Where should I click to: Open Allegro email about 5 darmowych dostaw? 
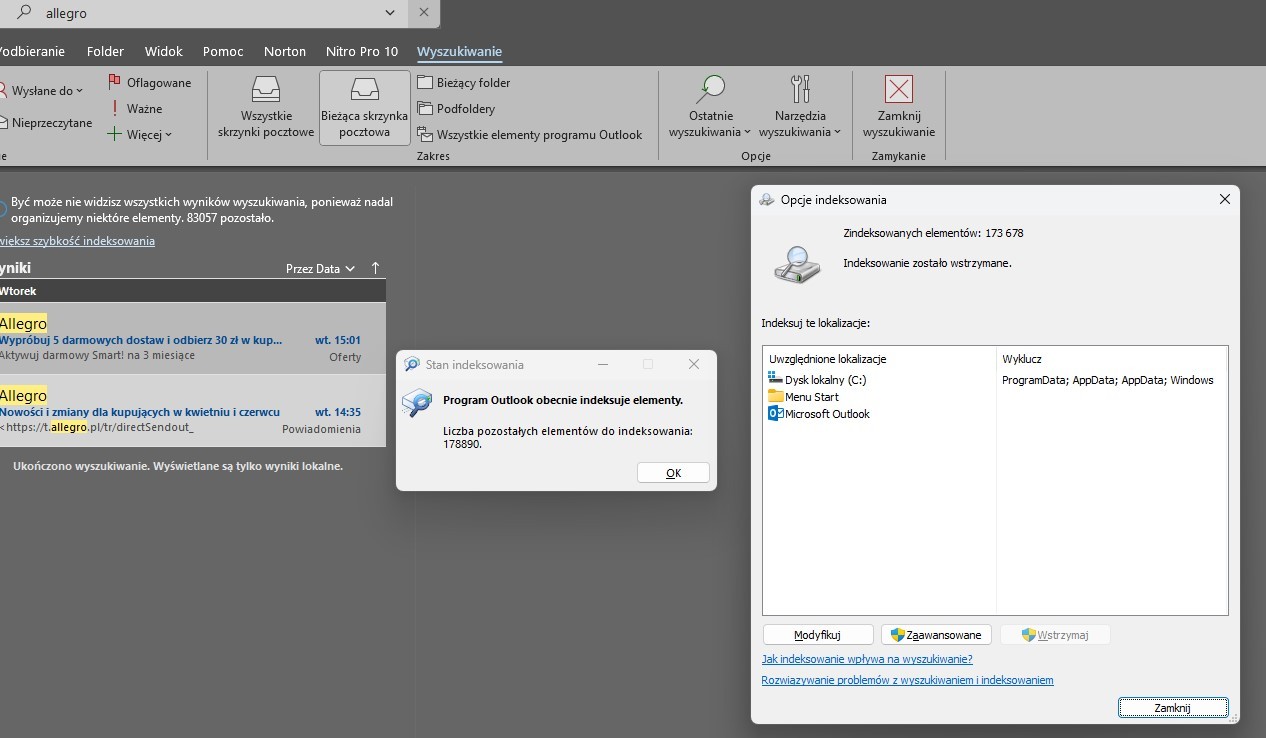pos(192,338)
